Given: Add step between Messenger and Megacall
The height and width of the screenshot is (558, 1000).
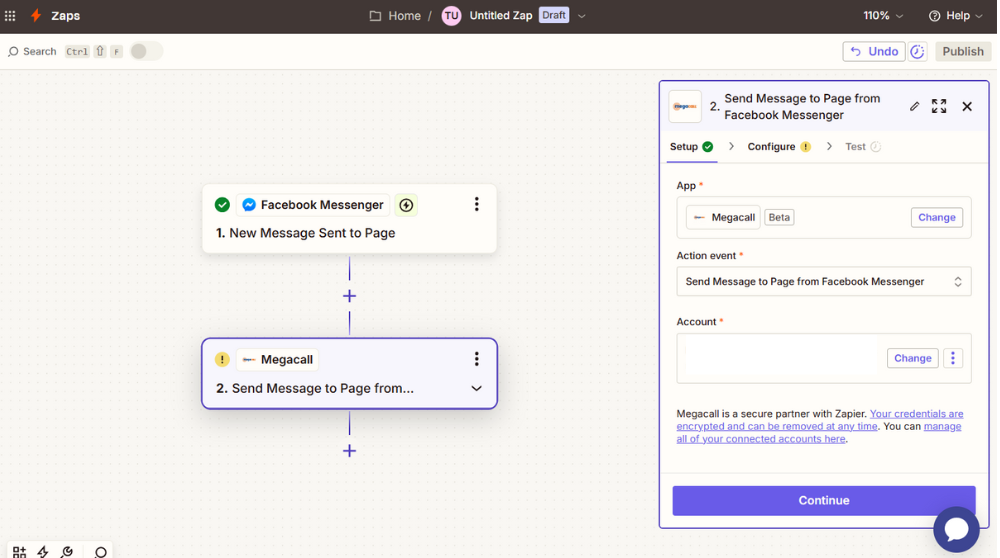Looking at the screenshot, I should coord(349,296).
